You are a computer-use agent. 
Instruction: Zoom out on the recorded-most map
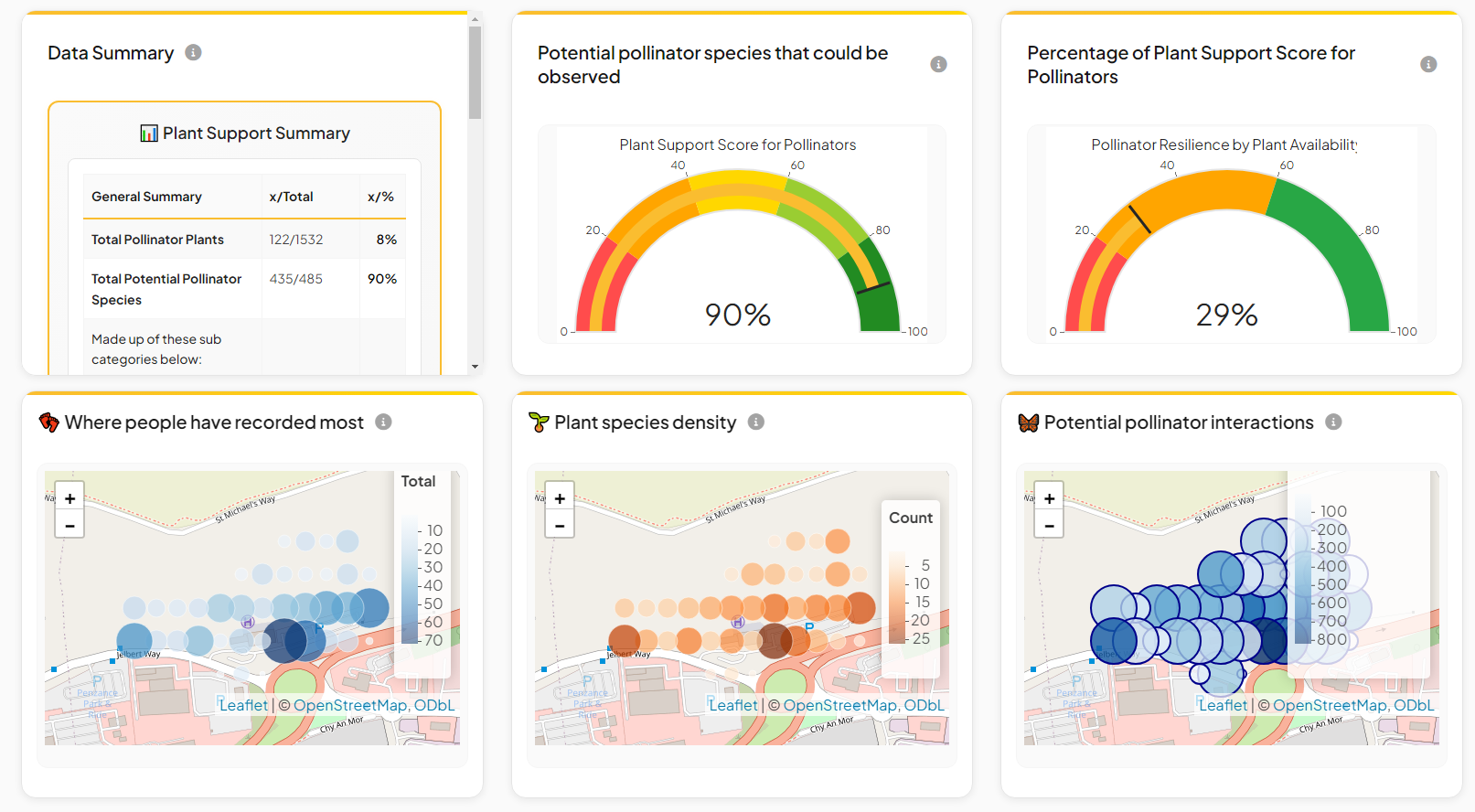(69, 525)
